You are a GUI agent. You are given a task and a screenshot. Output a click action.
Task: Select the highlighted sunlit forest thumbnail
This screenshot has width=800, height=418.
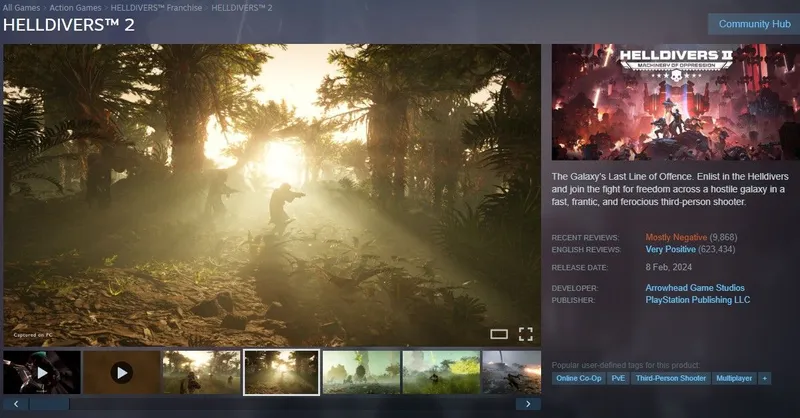click(282, 373)
